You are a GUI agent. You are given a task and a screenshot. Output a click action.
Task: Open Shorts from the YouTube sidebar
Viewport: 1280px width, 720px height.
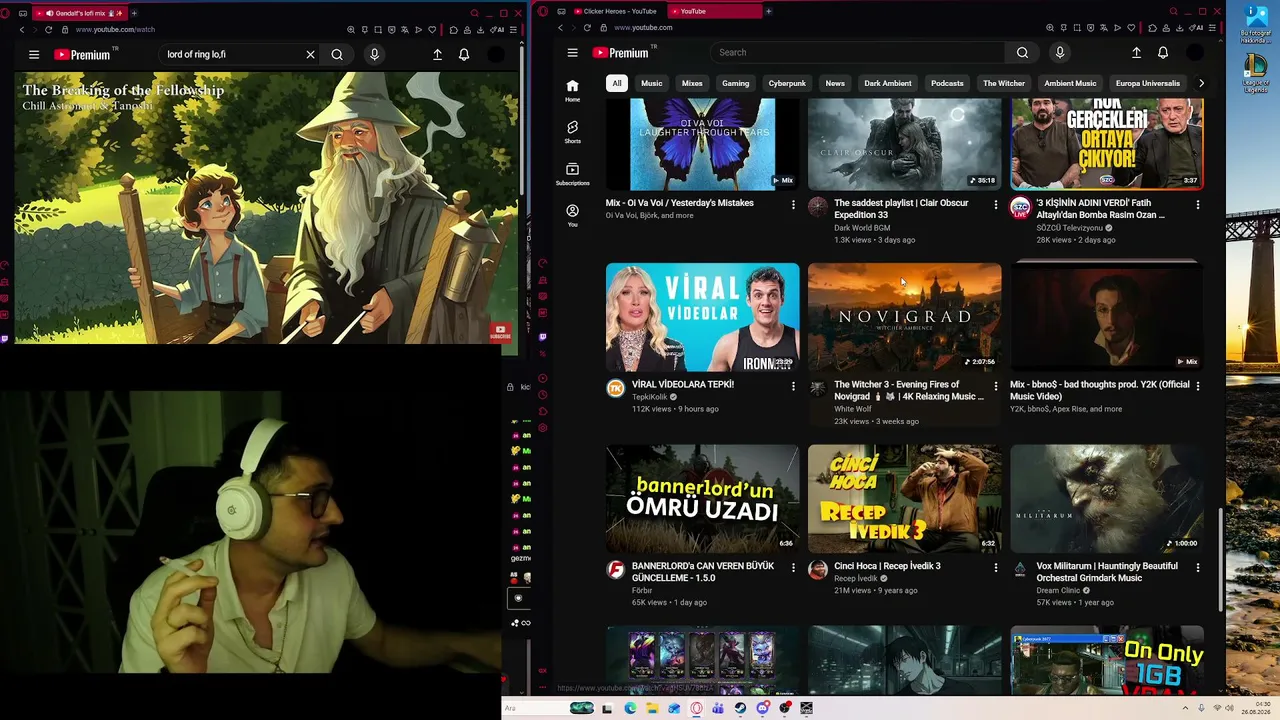pyautogui.click(x=572, y=132)
